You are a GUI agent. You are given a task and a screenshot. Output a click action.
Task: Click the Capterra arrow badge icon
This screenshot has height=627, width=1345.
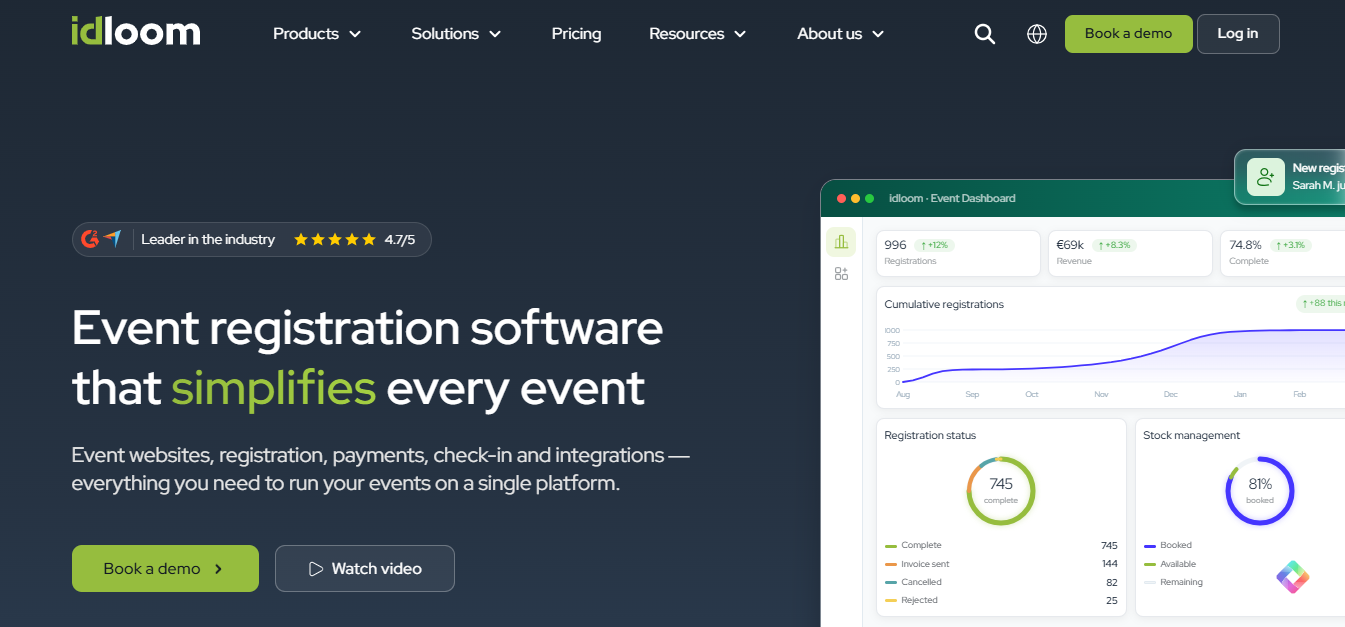112,239
